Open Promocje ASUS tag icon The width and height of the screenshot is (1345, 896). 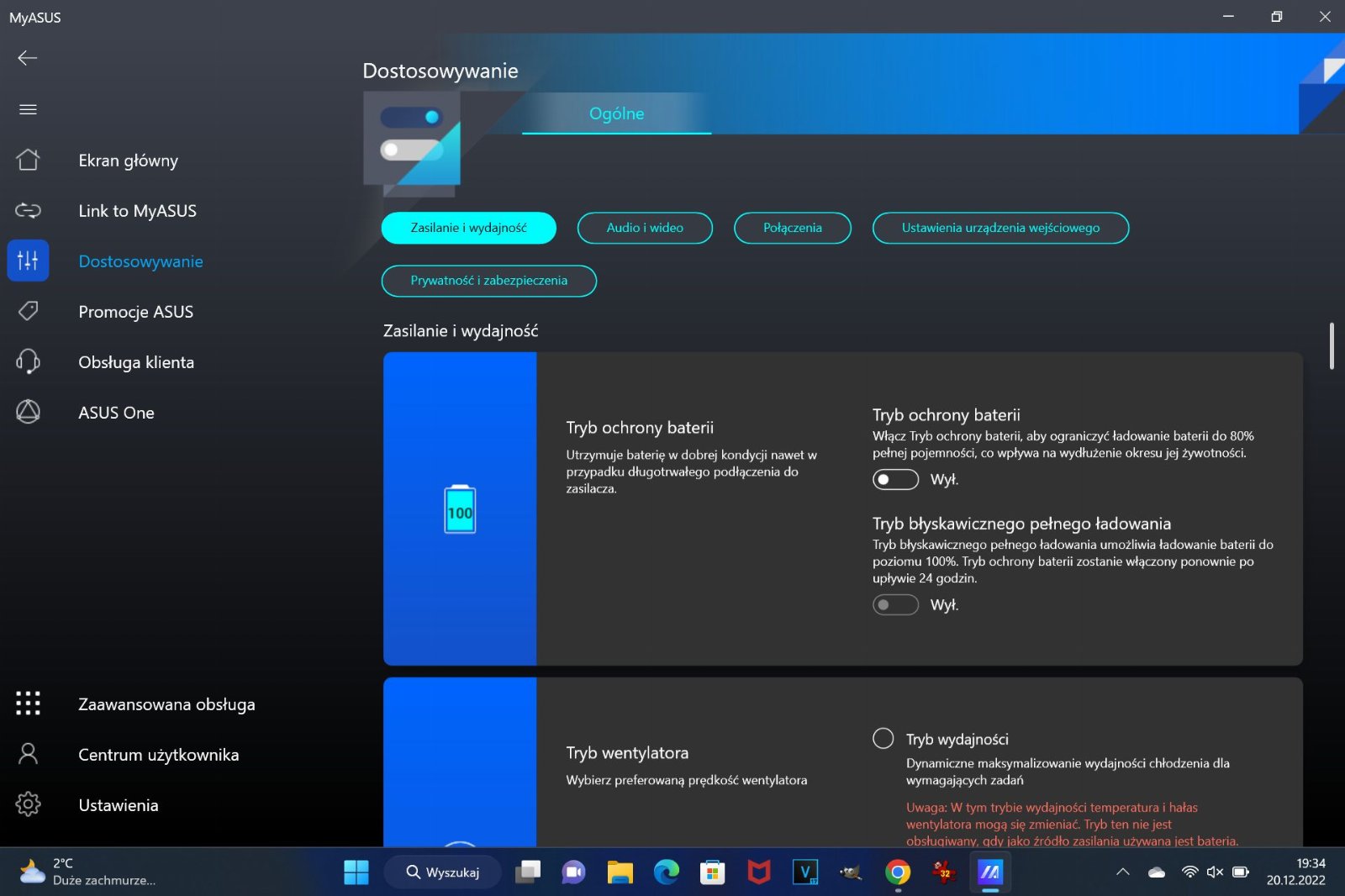click(x=28, y=311)
